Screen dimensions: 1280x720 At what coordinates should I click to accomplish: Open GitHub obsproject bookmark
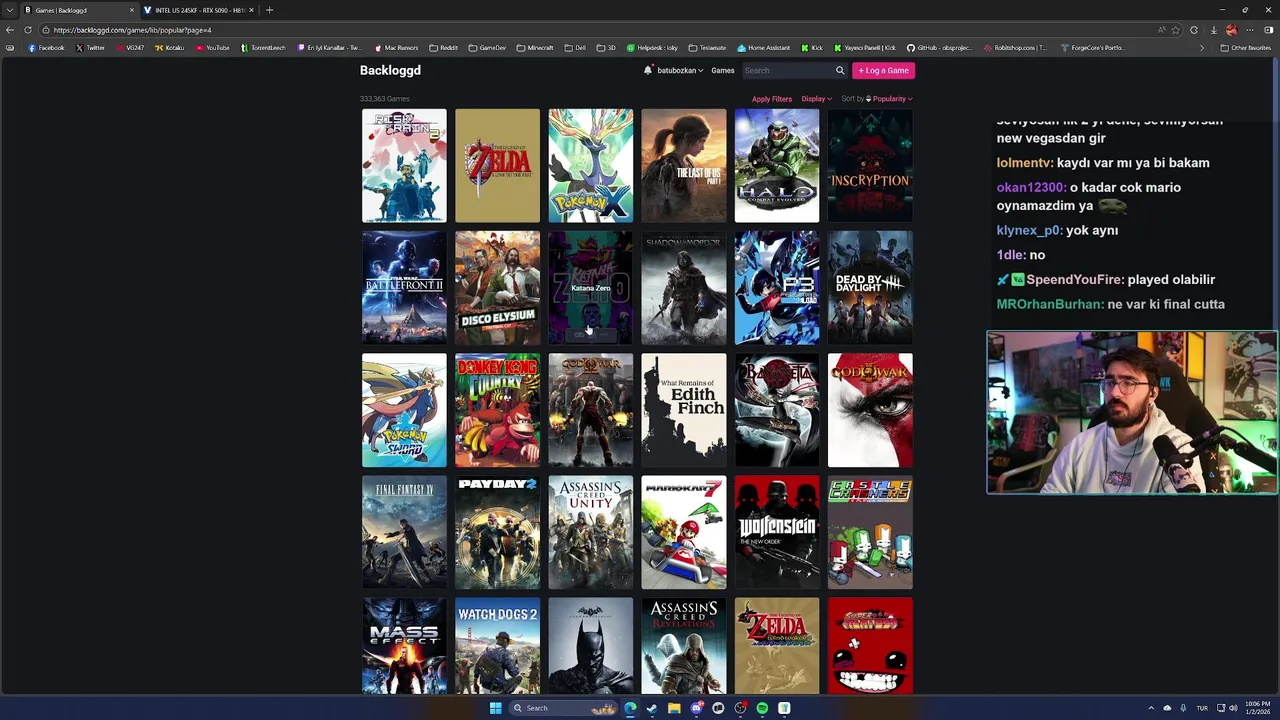(940, 47)
